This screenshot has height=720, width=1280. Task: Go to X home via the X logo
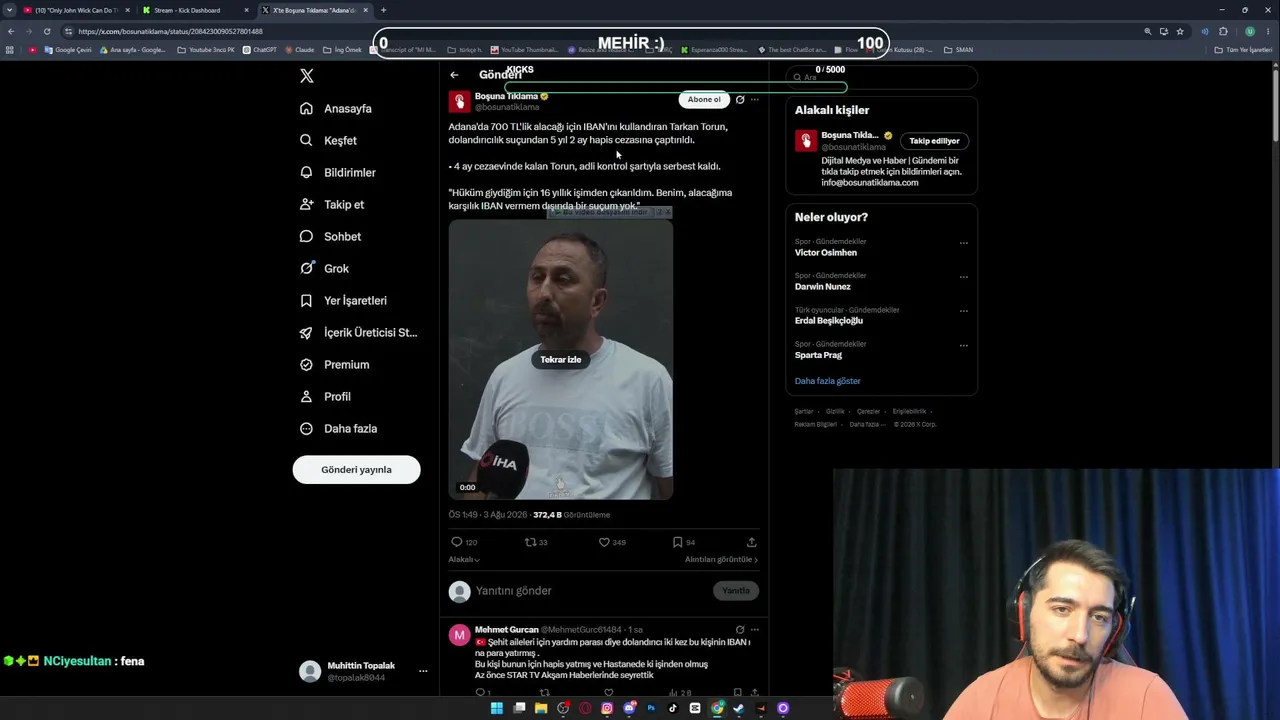pyautogui.click(x=307, y=76)
